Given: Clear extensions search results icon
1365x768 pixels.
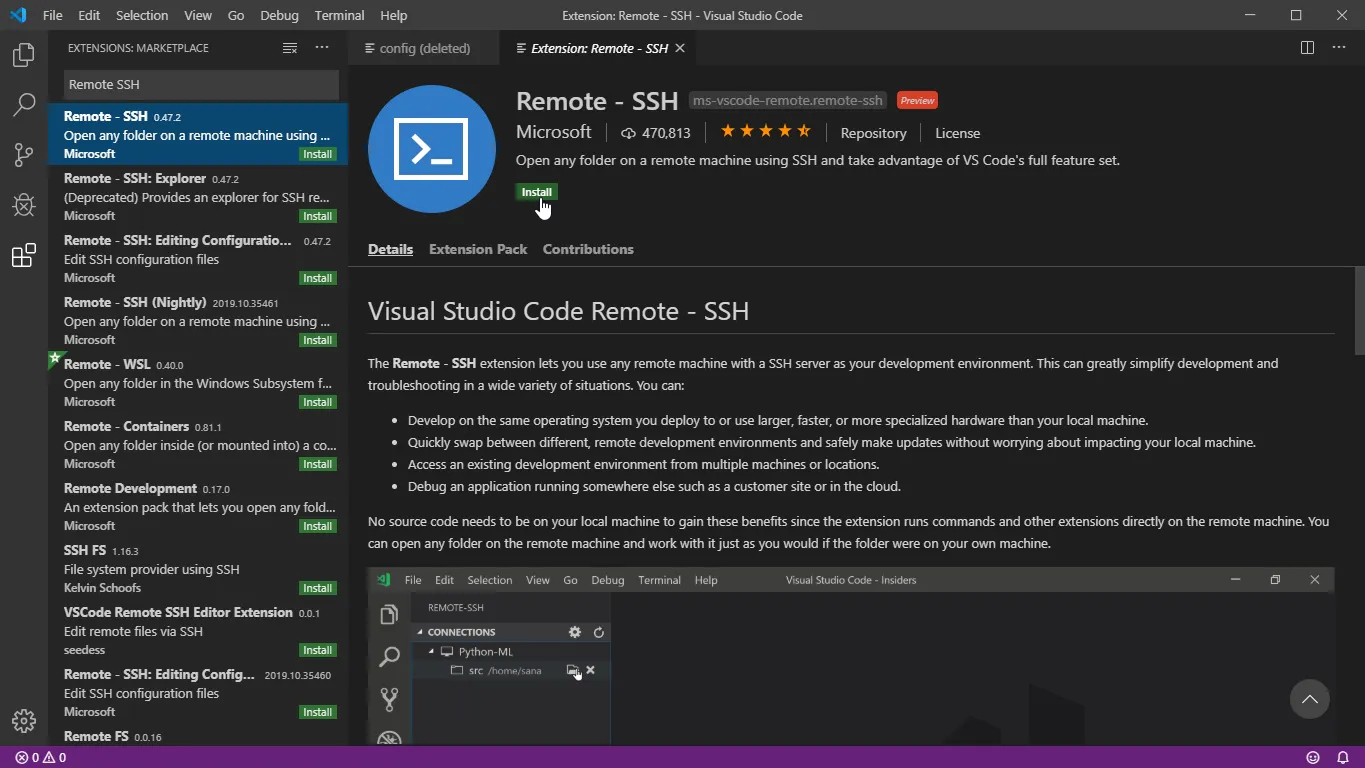Looking at the screenshot, I should (290, 48).
